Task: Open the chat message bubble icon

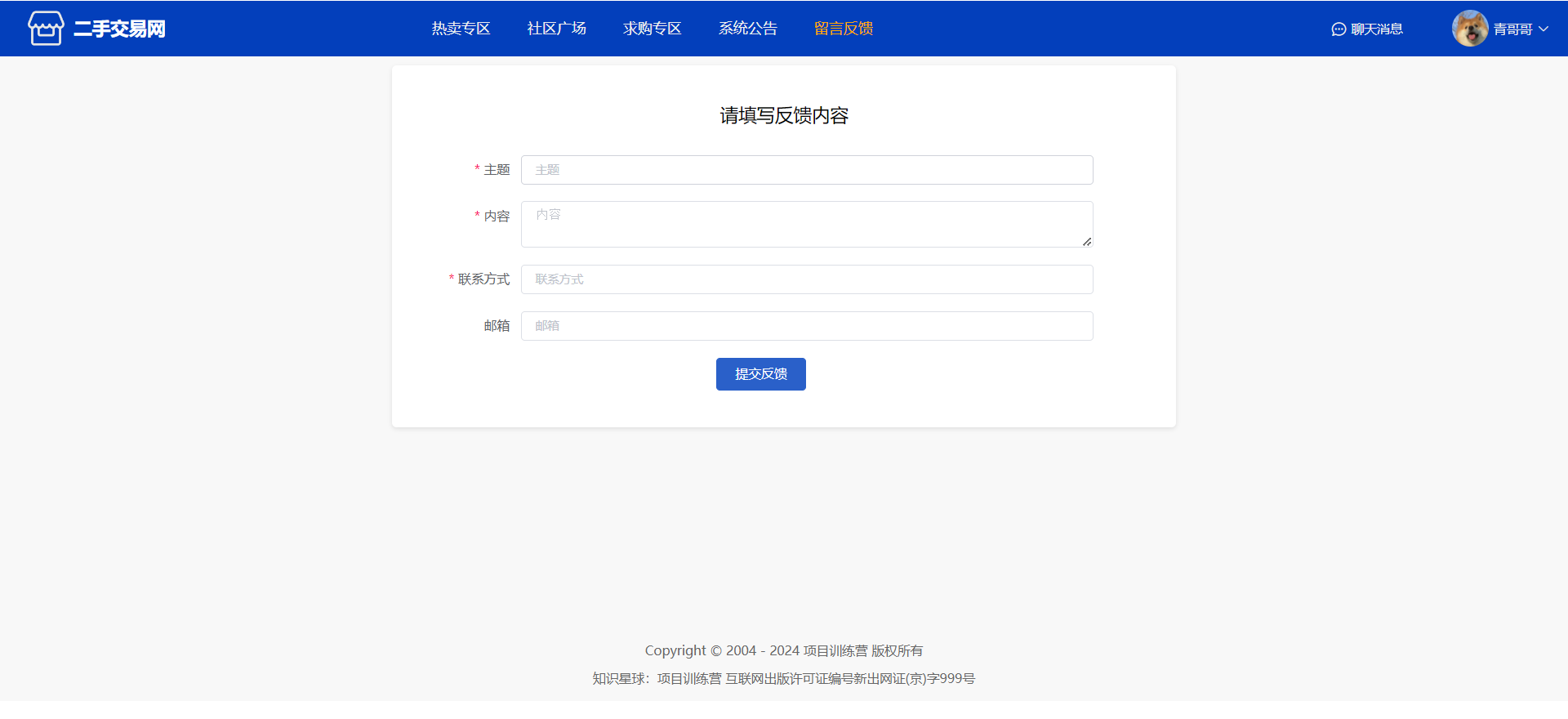Action: tap(1339, 29)
